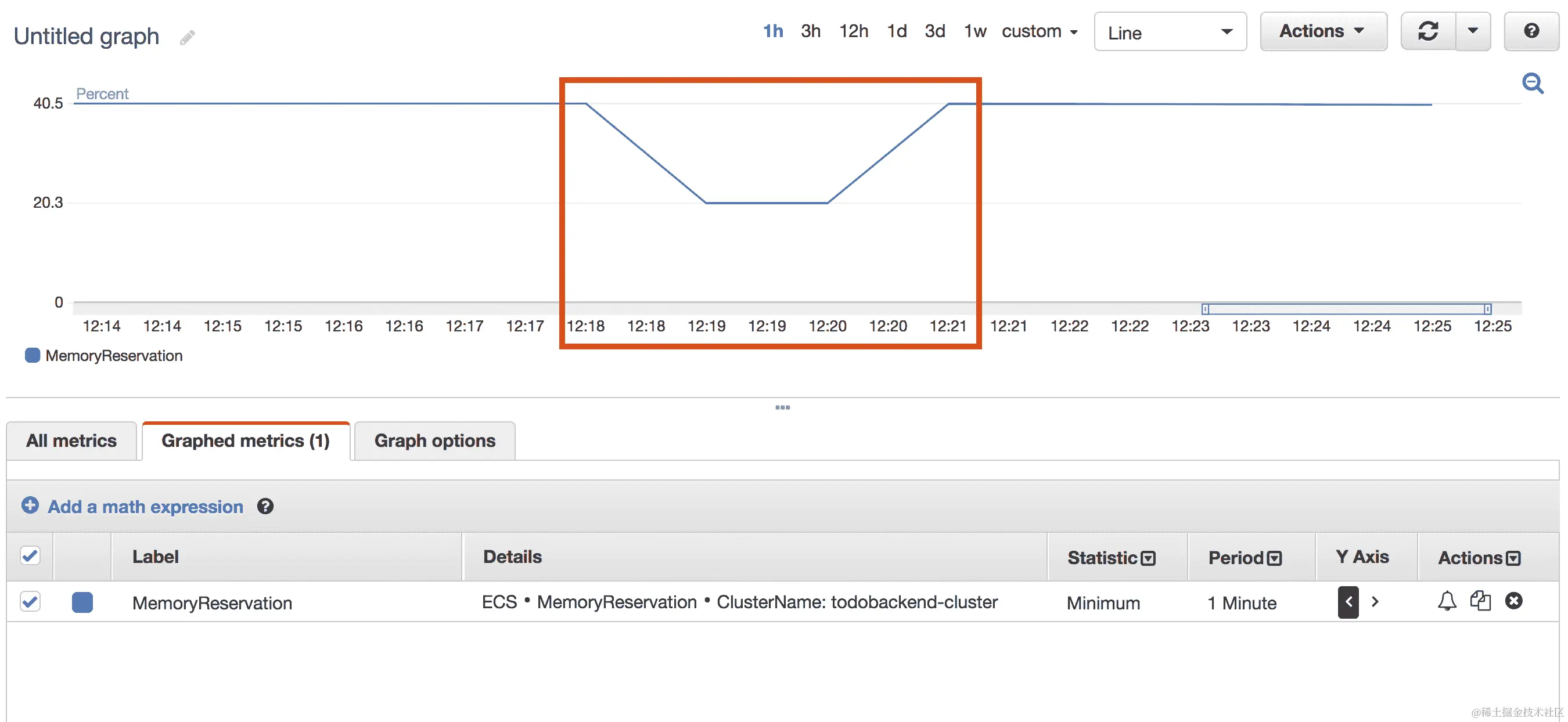Switch to the All metrics tab
The image size is (1568, 722).
(x=71, y=441)
